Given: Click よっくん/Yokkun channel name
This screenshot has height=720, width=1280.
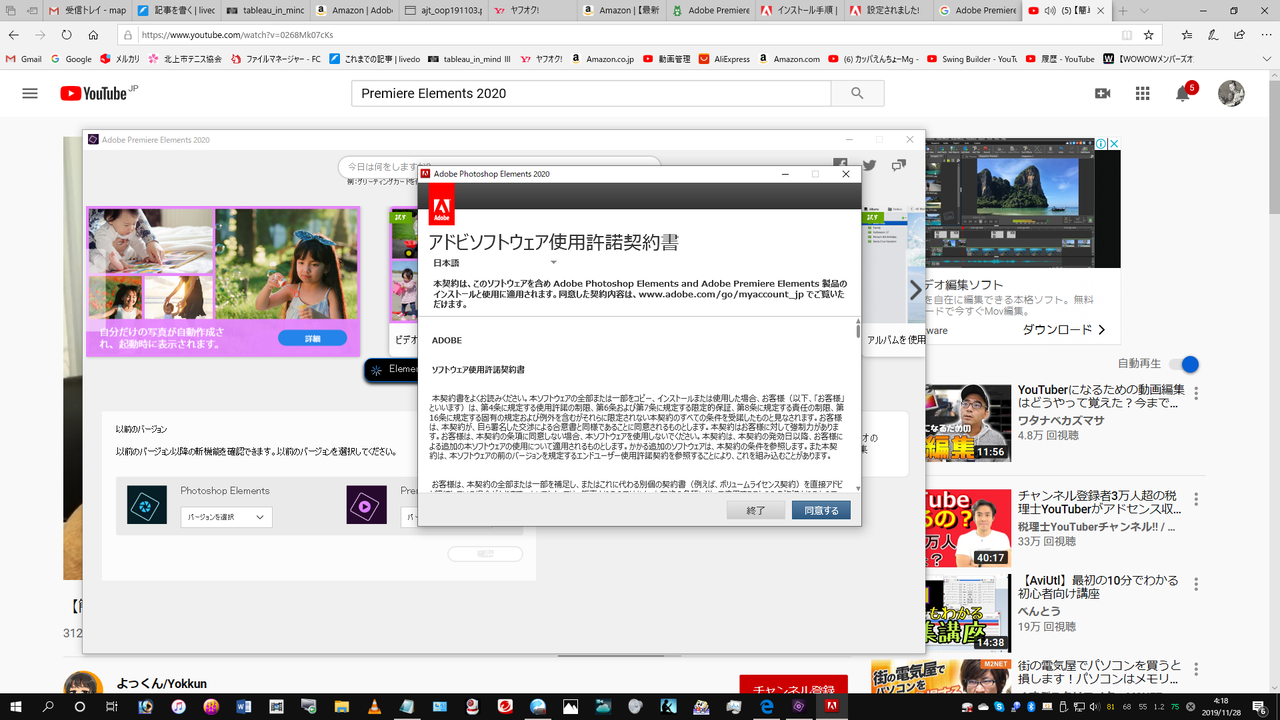Looking at the screenshot, I should click(161, 684).
